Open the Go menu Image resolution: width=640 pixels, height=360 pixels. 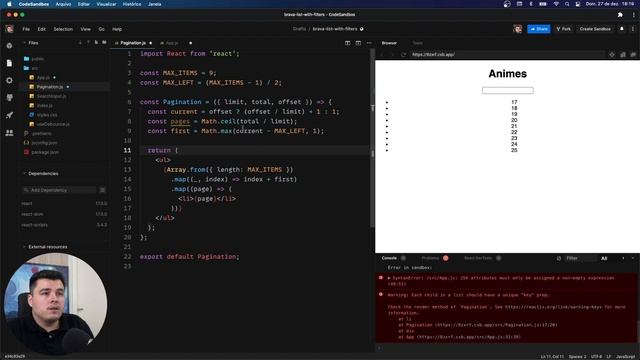[x=101, y=29]
